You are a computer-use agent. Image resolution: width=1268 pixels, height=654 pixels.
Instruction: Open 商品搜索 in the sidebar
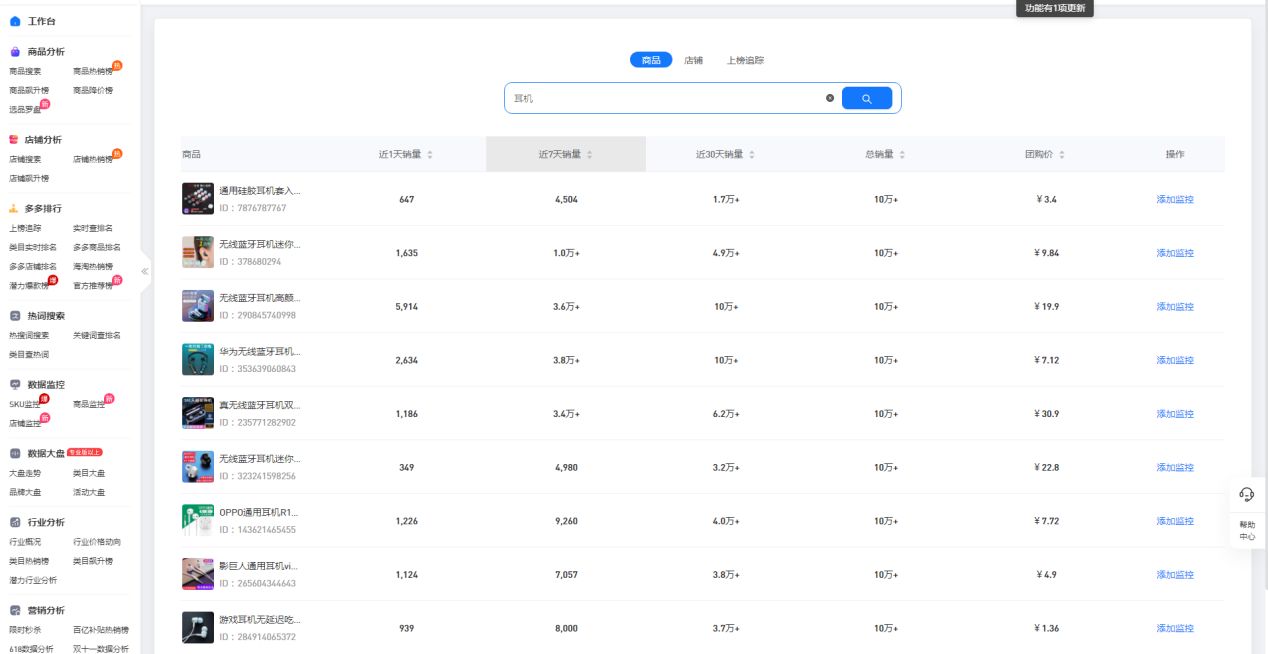point(25,71)
